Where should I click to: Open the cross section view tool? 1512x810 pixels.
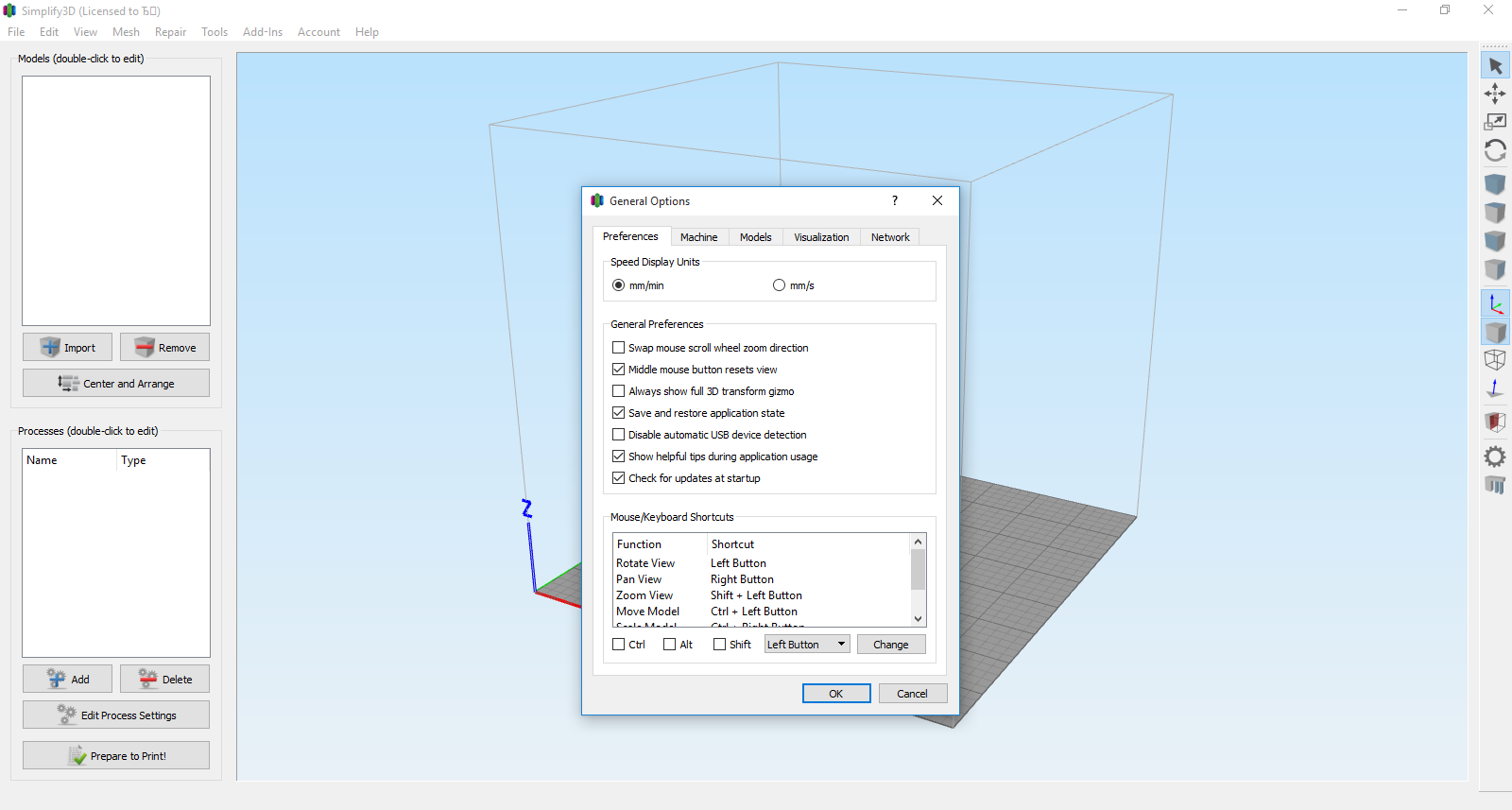(1495, 422)
